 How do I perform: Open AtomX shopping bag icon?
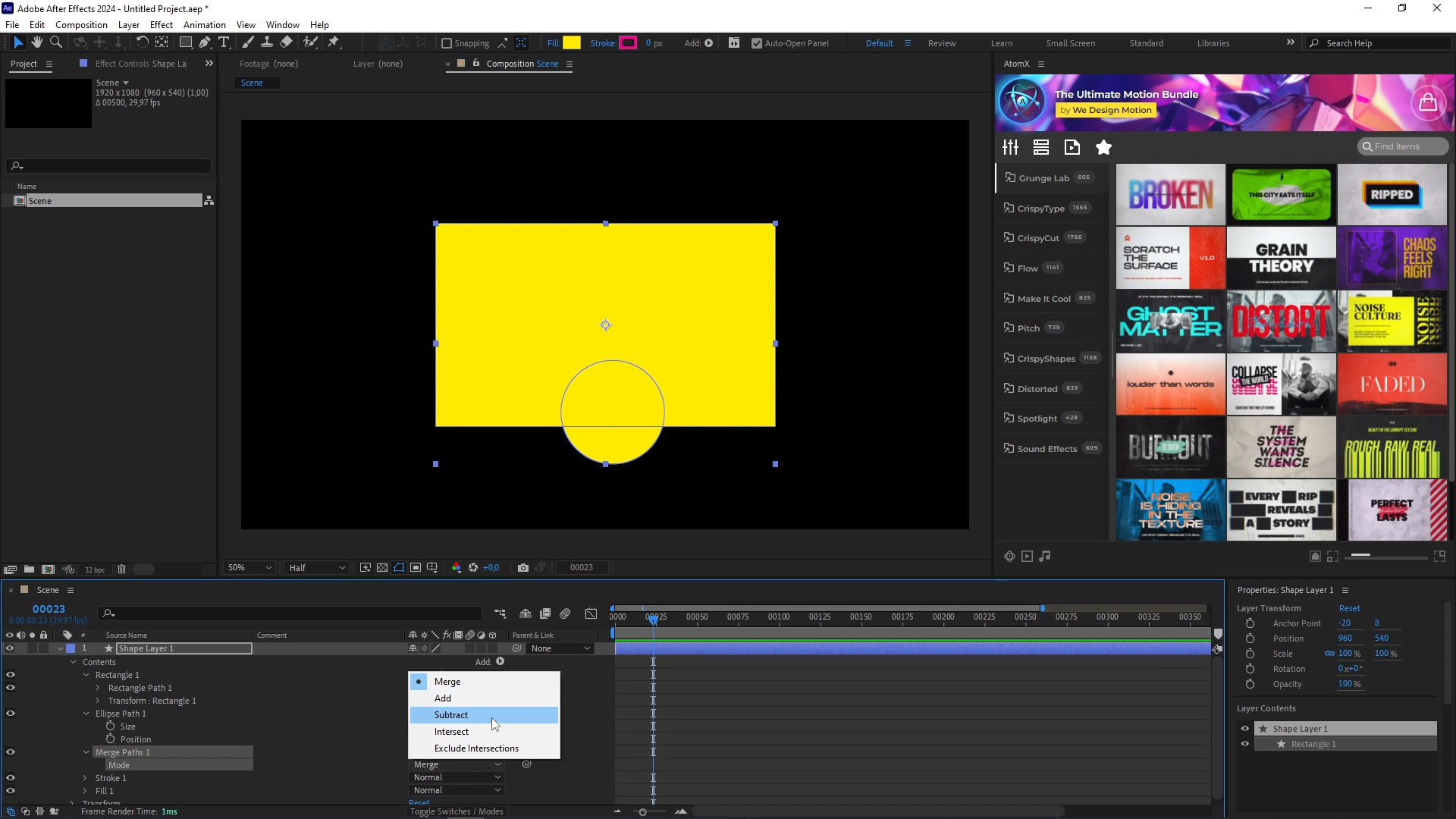1427,102
